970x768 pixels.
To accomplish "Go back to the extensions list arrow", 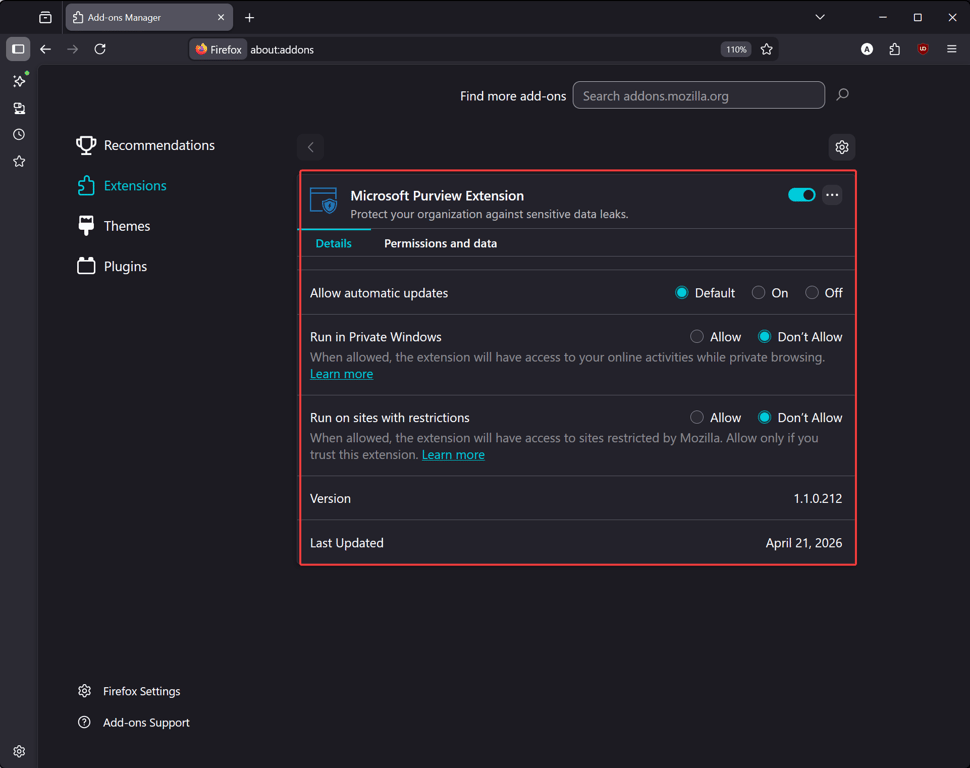I will (311, 147).
